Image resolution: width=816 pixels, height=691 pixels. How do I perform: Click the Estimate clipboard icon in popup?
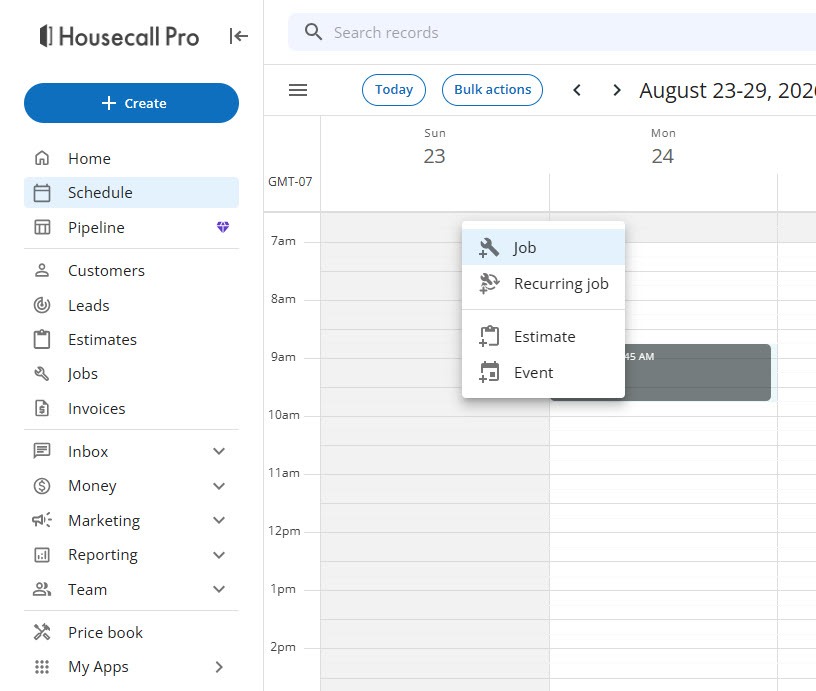489,336
